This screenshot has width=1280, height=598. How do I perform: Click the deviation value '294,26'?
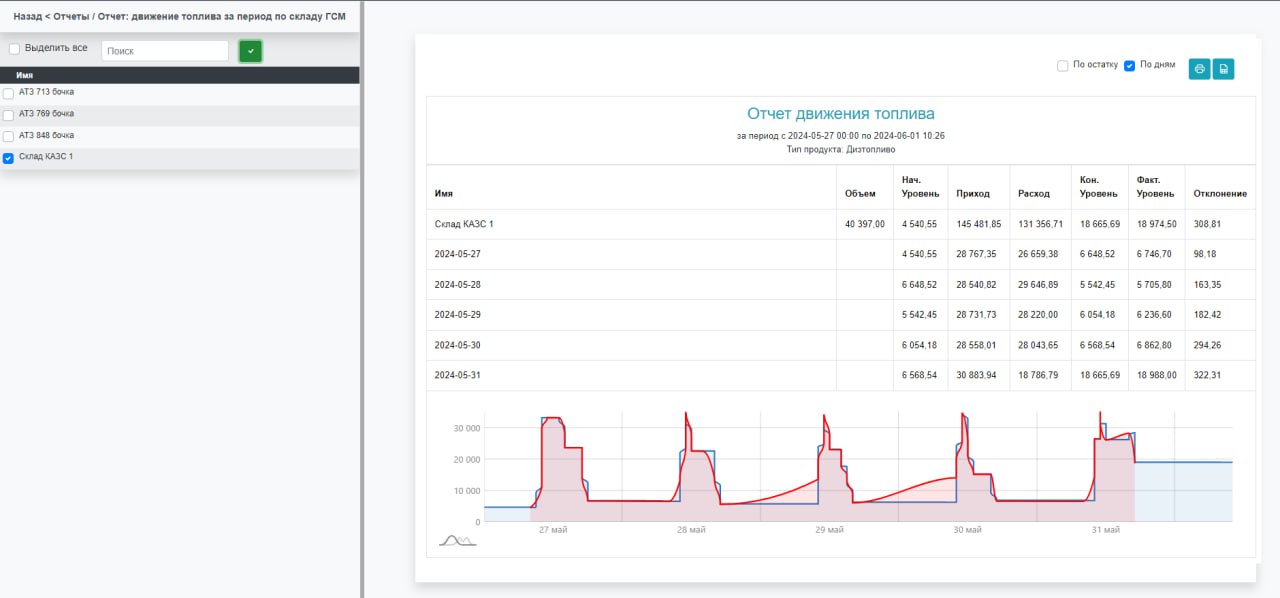[1207, 345]
